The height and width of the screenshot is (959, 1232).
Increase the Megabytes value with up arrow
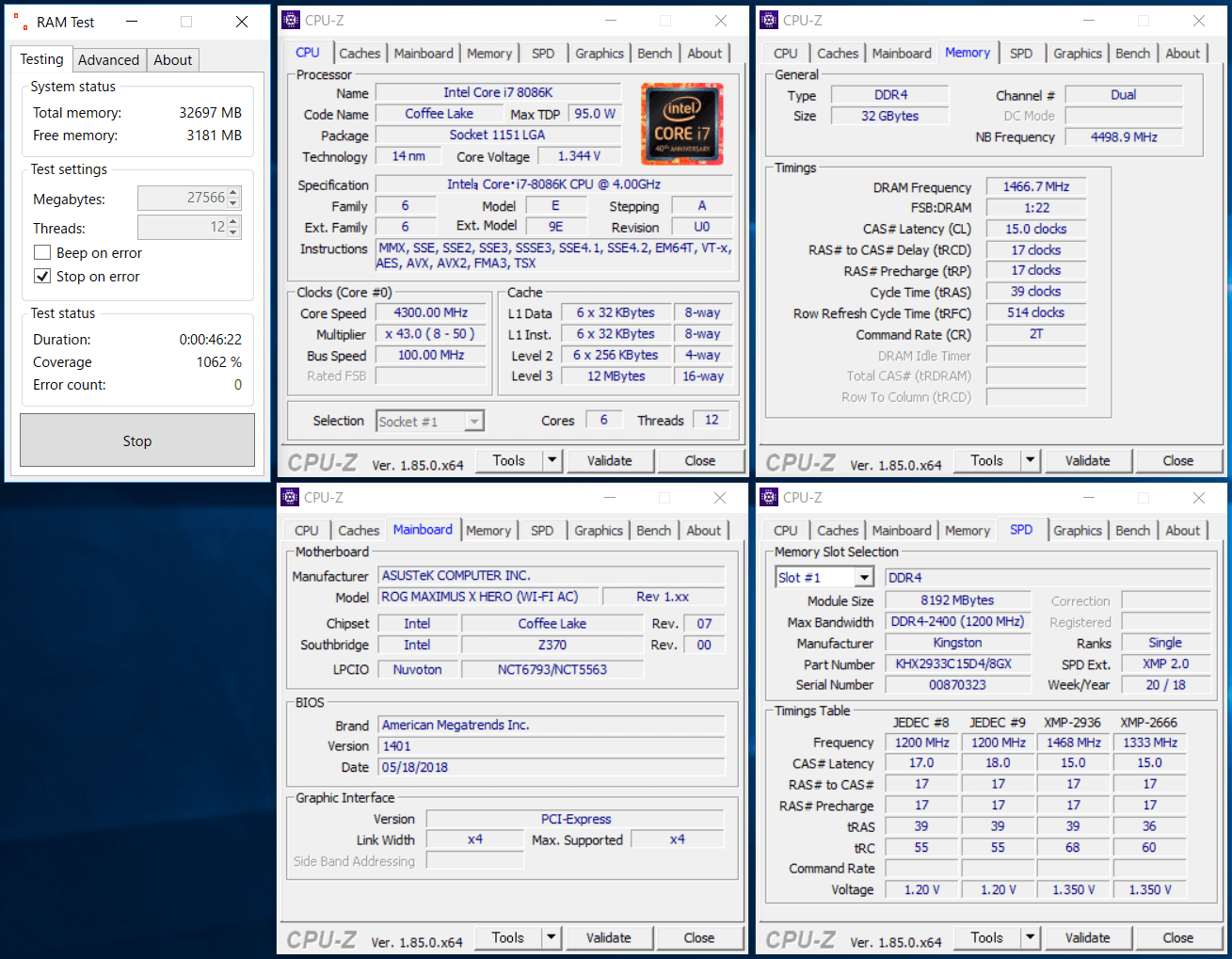pyautogui.click(x=234, y=192)
